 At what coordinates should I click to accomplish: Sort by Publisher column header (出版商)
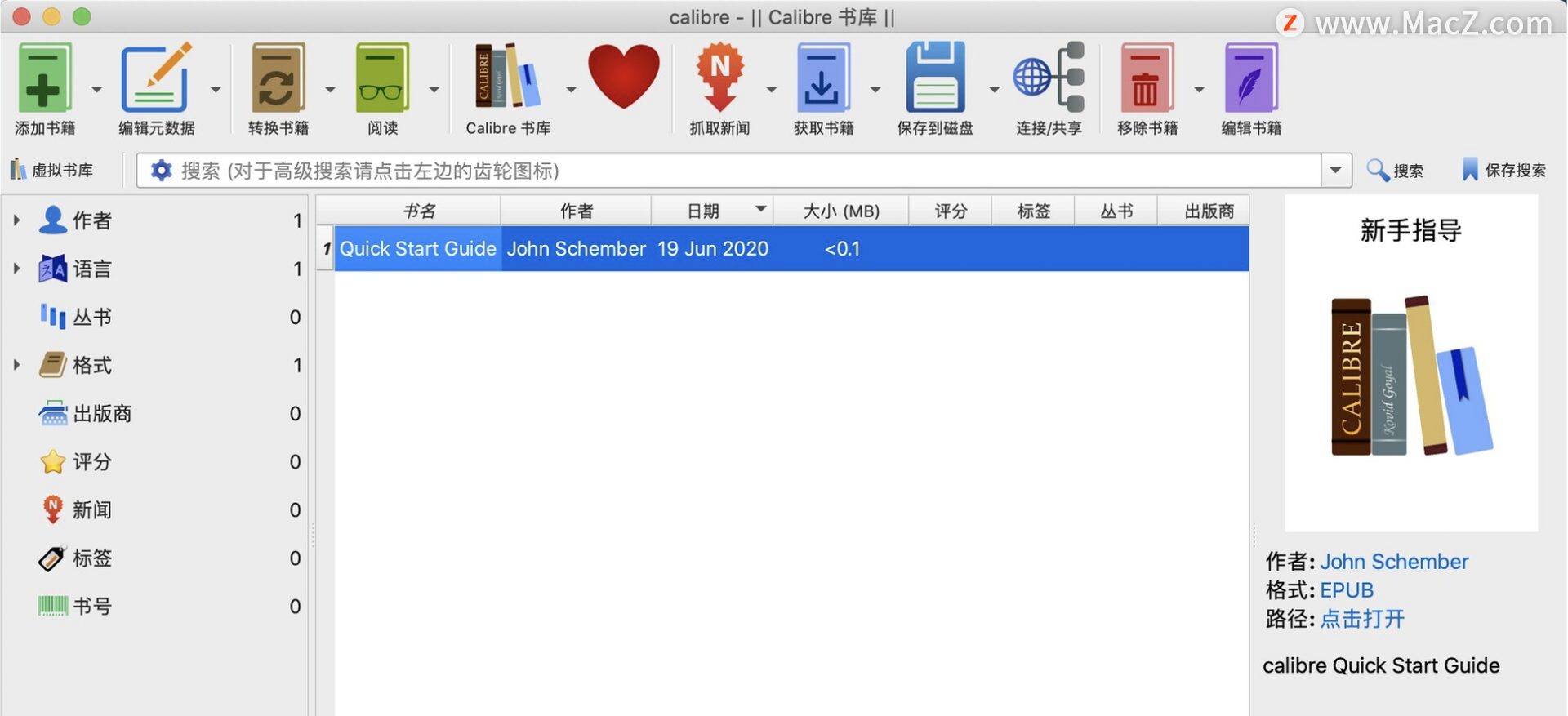tap(1204, 211)
